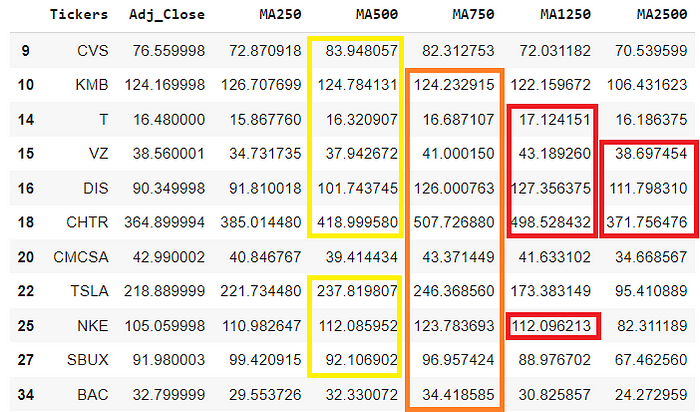Image resolution: width=700 pixels, height=412 pixels.
Task: Select MA2500 value 16.186375
Action: [651, 119]
